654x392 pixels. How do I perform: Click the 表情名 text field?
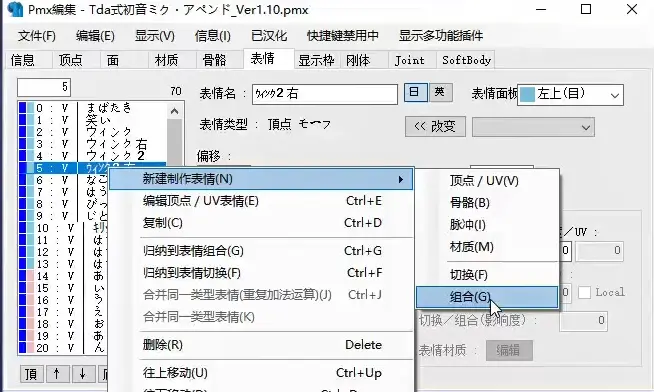(324, 94)
